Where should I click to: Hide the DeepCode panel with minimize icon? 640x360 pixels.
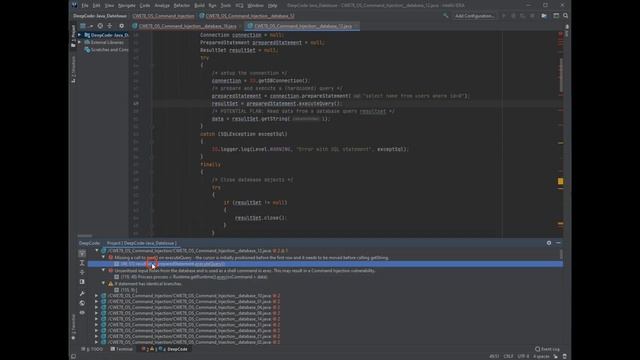tap(558, 243)
